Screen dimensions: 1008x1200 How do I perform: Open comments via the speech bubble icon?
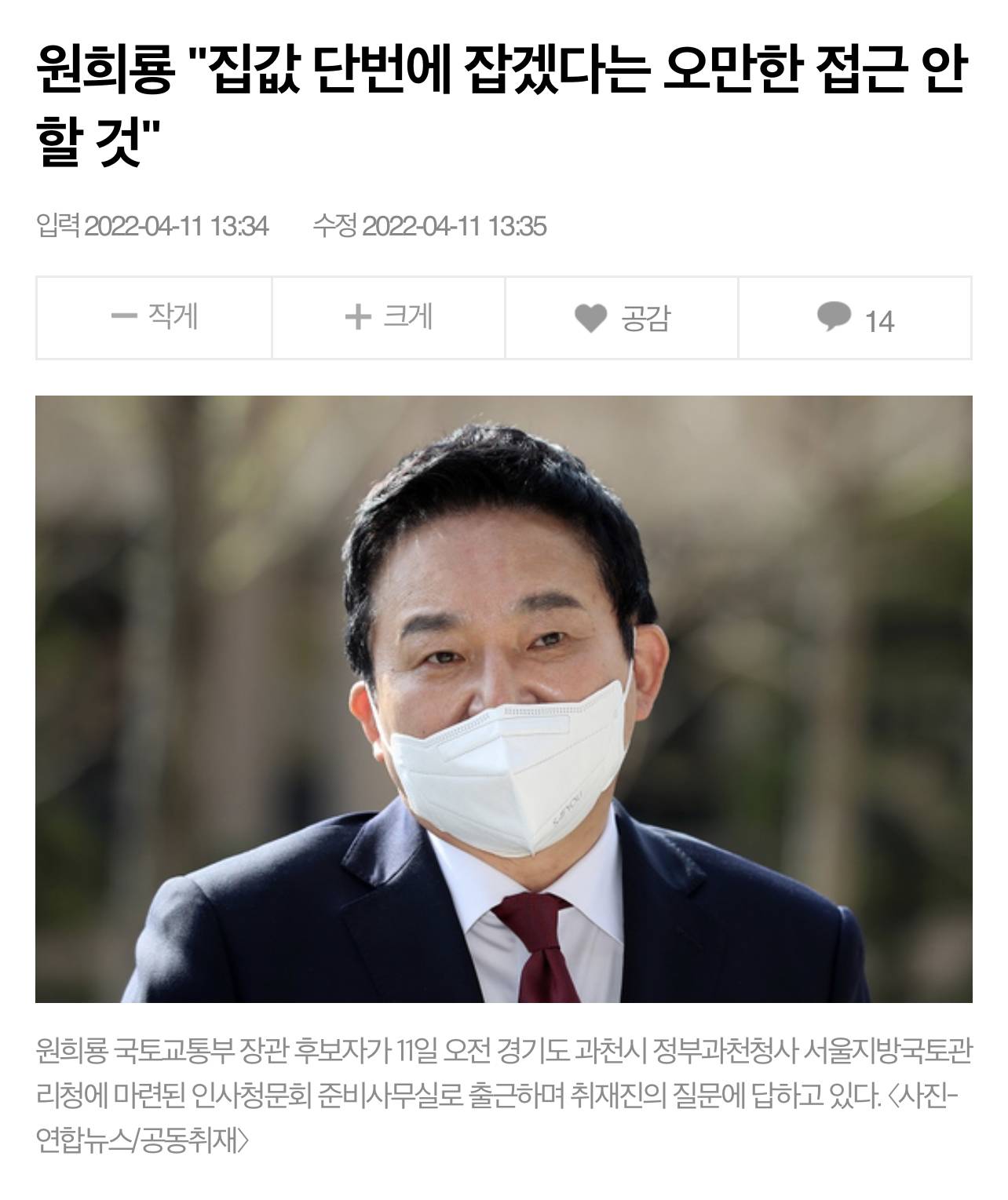coord(834,316)
